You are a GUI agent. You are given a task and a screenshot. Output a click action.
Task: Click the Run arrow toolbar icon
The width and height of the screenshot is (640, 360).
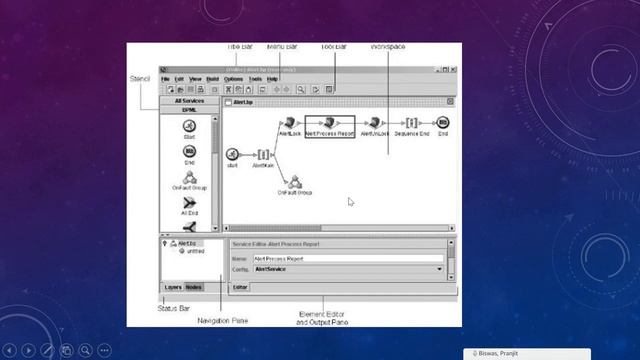tap(316, 89)
